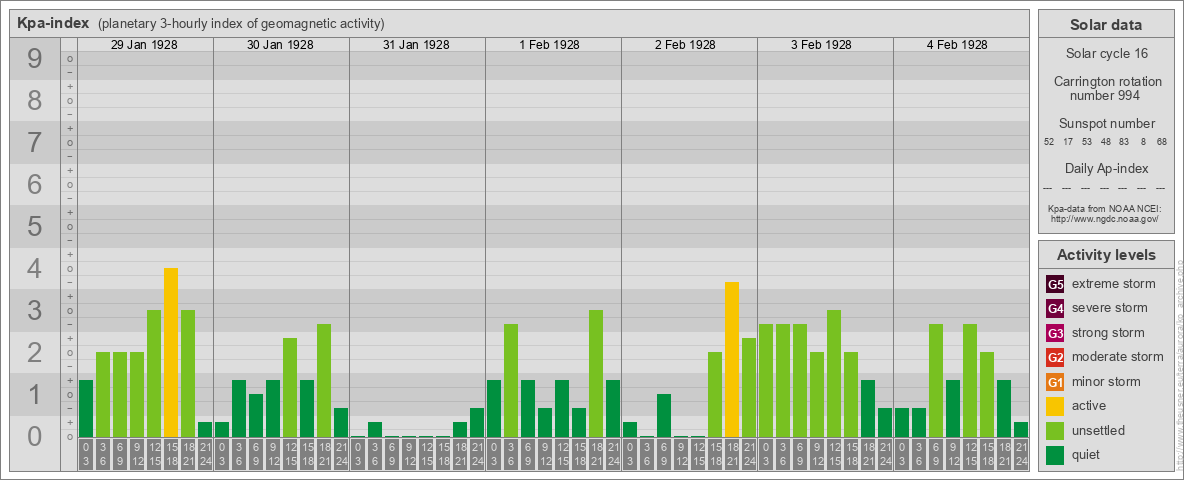Click the '30 Jan 1928' date header
This screenshot has height=480, width=1184.
280,45
